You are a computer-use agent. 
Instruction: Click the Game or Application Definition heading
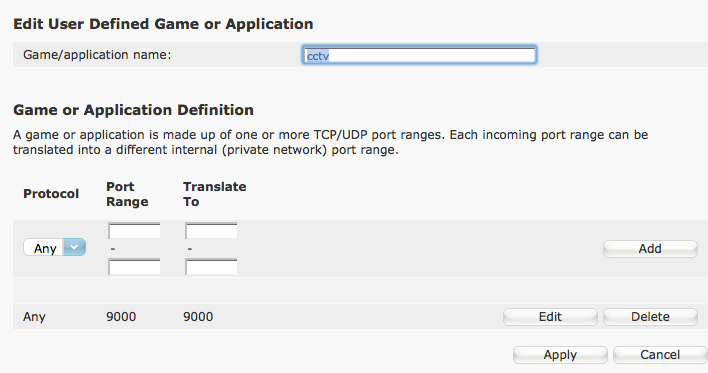click(x=133, y=110)
